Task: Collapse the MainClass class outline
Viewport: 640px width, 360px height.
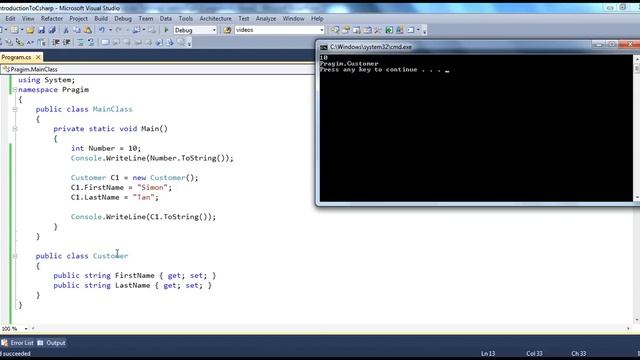Action: coord(15,109)
